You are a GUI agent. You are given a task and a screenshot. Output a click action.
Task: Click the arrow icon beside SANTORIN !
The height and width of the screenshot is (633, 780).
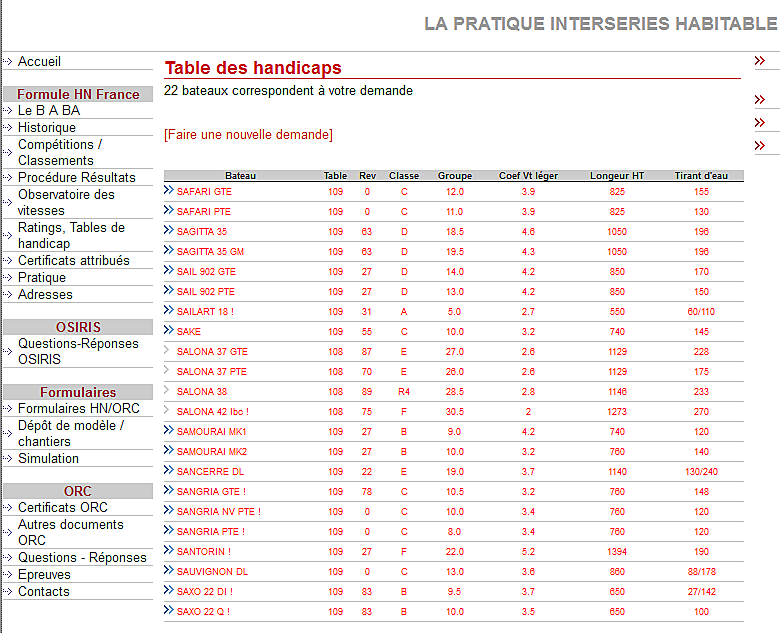(168, 550)
